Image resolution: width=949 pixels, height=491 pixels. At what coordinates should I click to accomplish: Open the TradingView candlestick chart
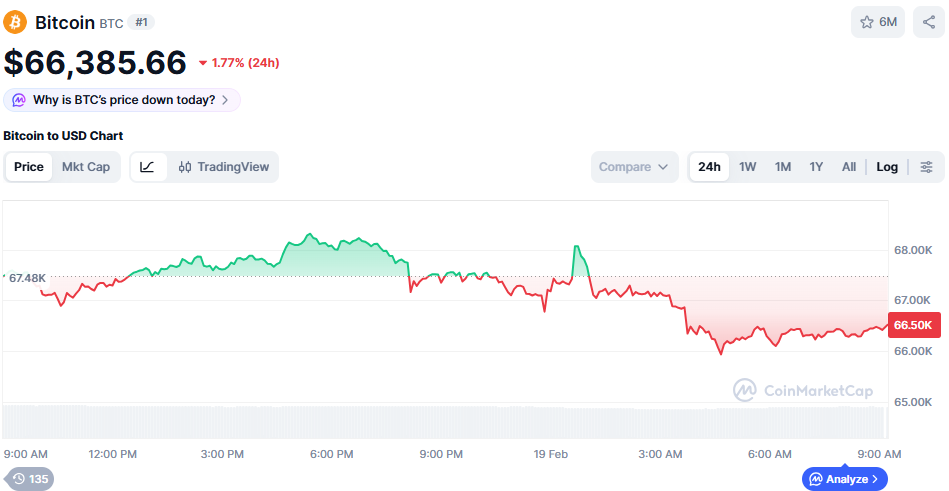[x=224, y=167]
